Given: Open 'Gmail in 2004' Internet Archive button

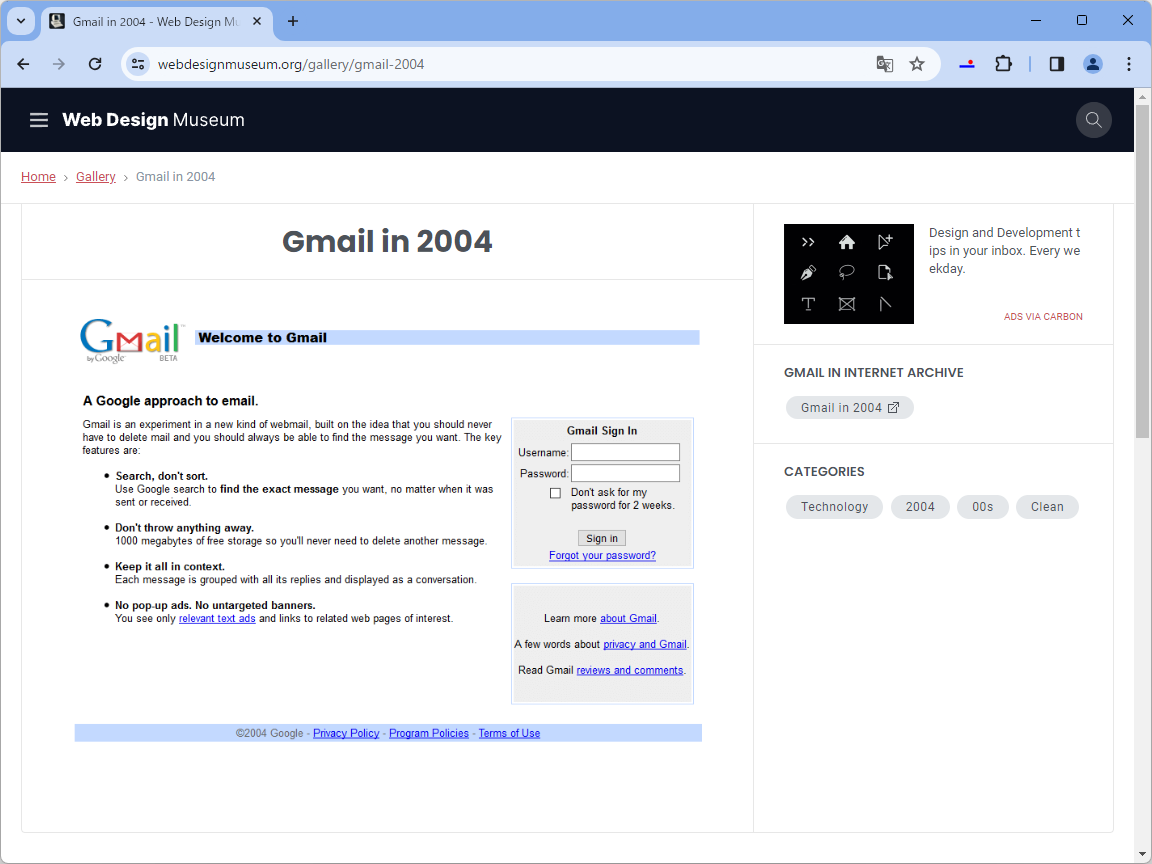Looking at the screenshot, I should click(x=849, y=407).
